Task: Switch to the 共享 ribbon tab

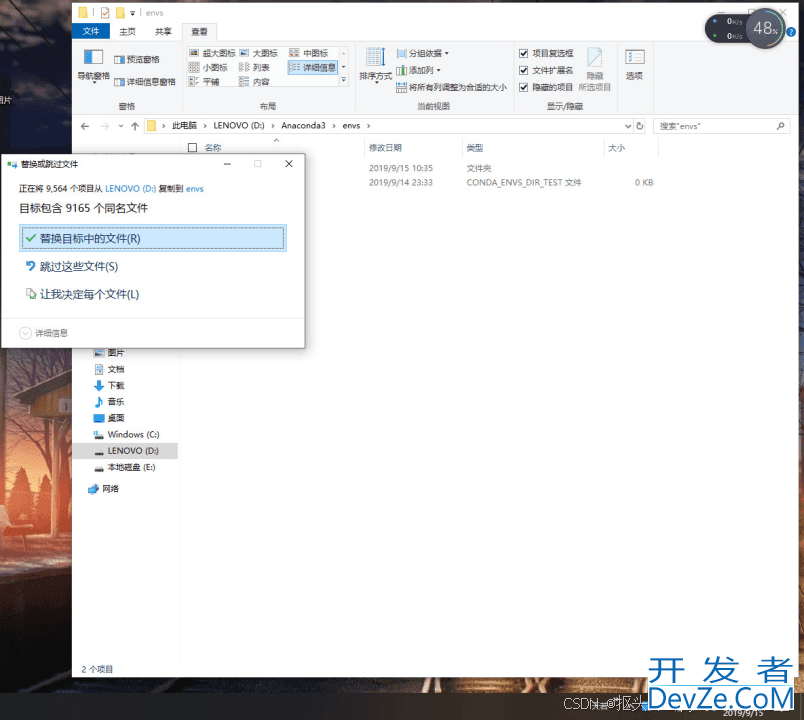Action: click(163, 31)
